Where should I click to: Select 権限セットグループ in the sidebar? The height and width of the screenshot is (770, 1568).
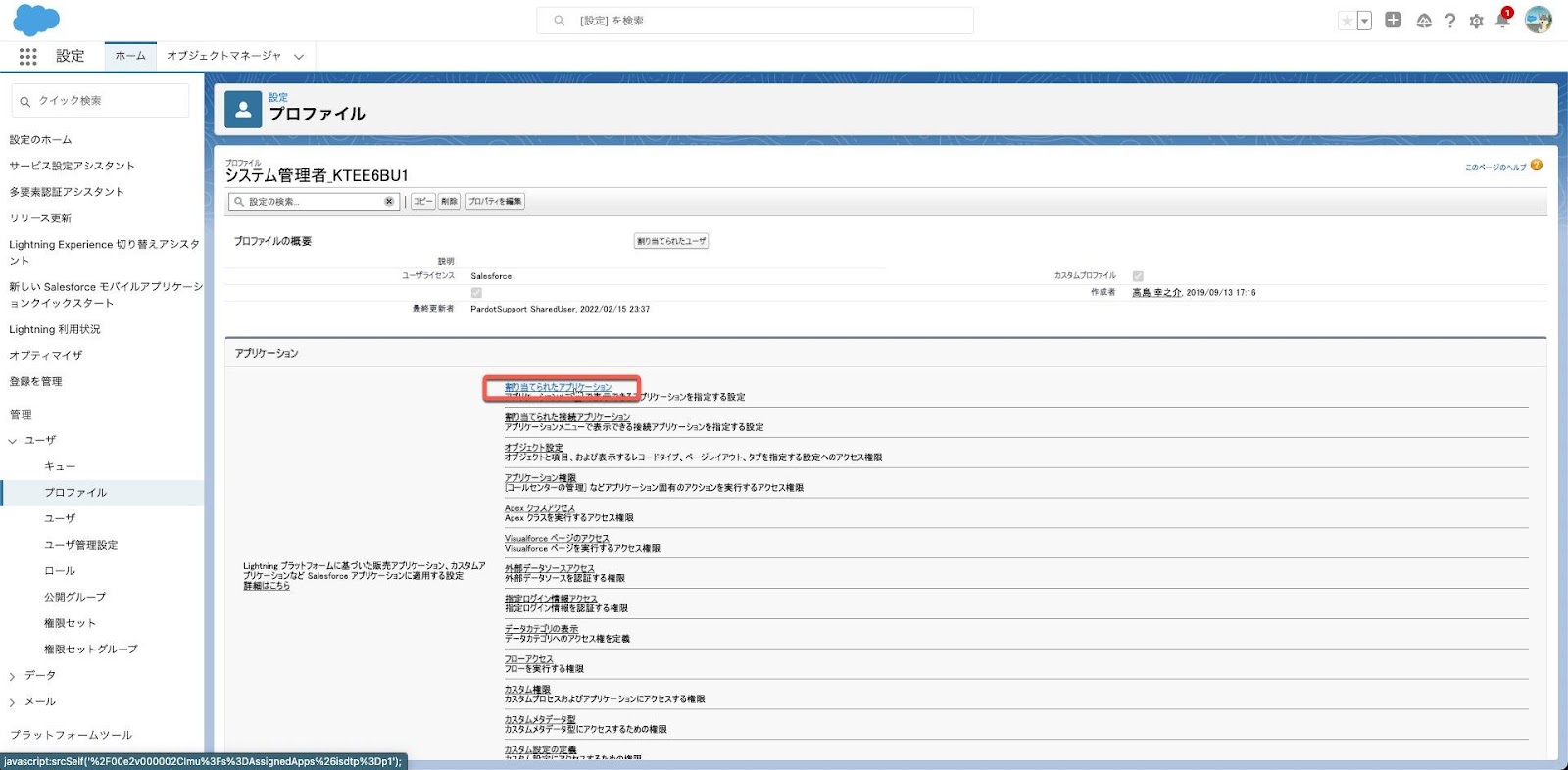91,650
